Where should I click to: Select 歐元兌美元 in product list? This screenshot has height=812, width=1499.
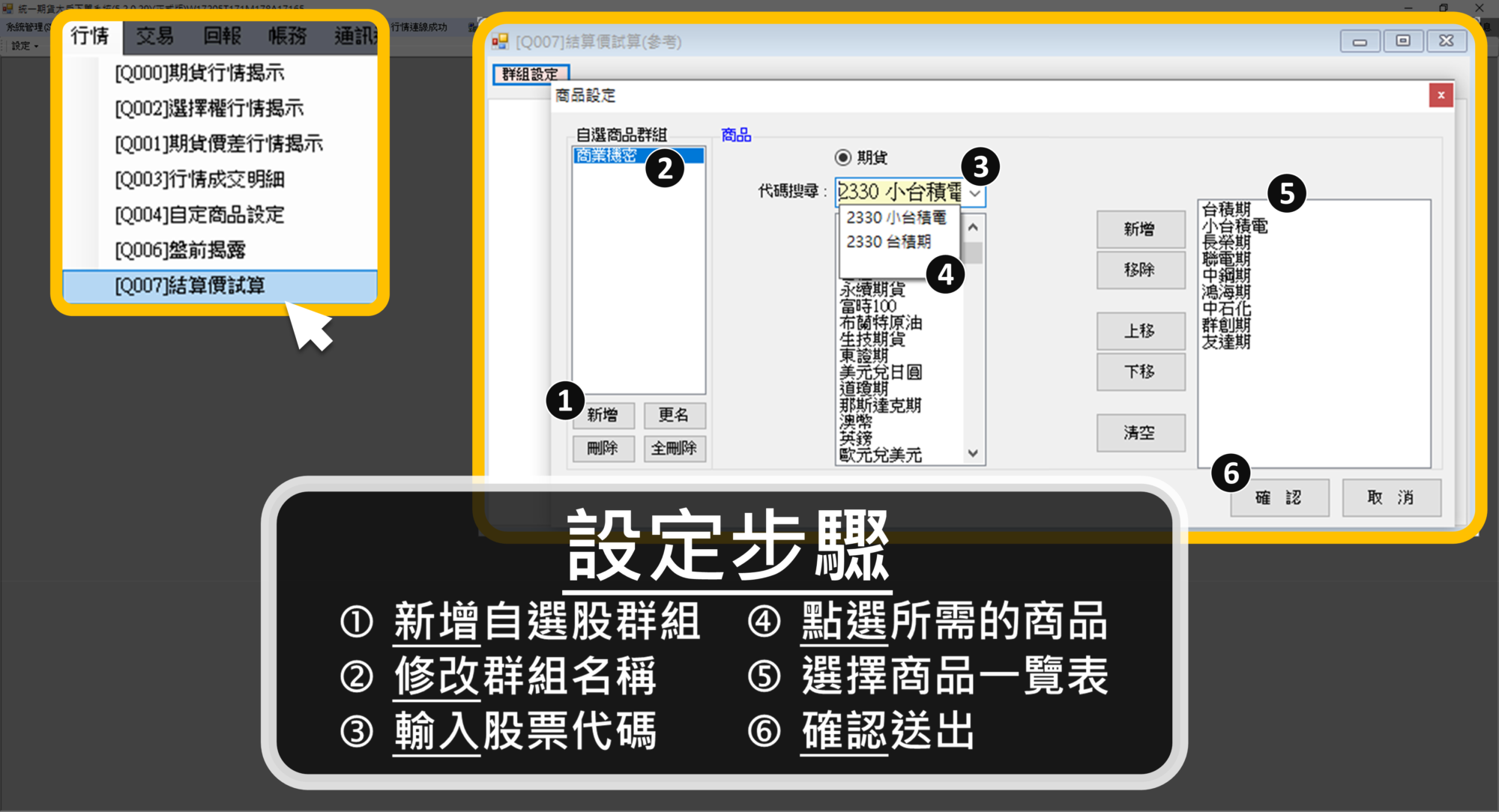[881, 455]
